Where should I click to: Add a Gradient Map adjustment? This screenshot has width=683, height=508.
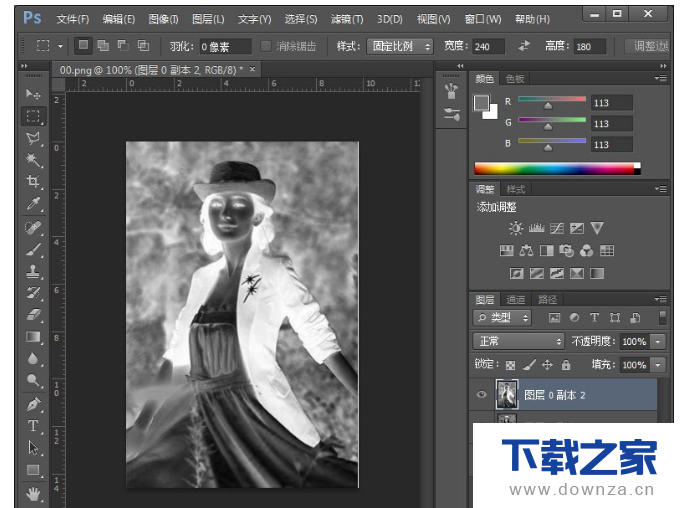click(x=597, y=273)
